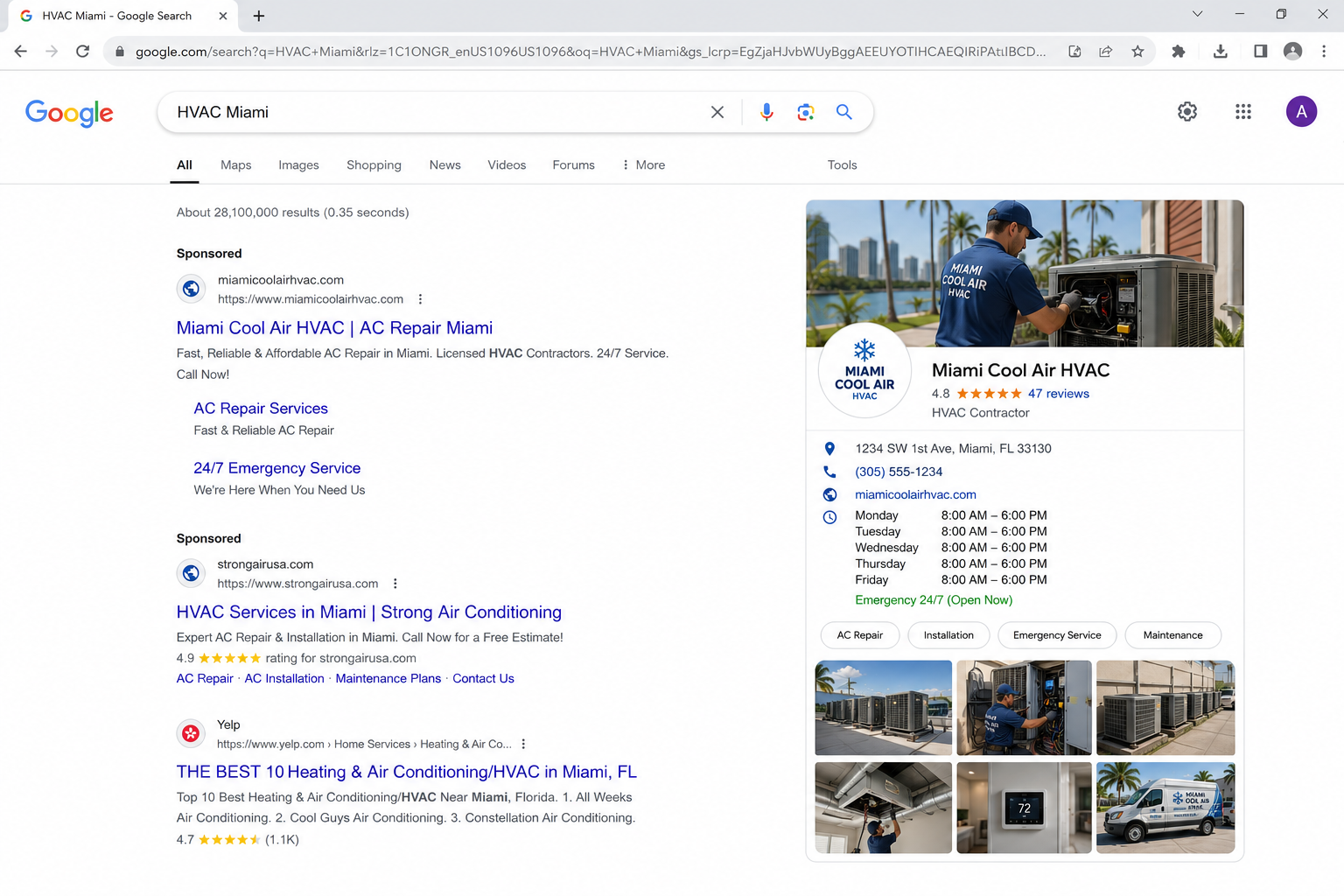
Task: Open the 47 reviews link
Action: (x=1059, y=394)
